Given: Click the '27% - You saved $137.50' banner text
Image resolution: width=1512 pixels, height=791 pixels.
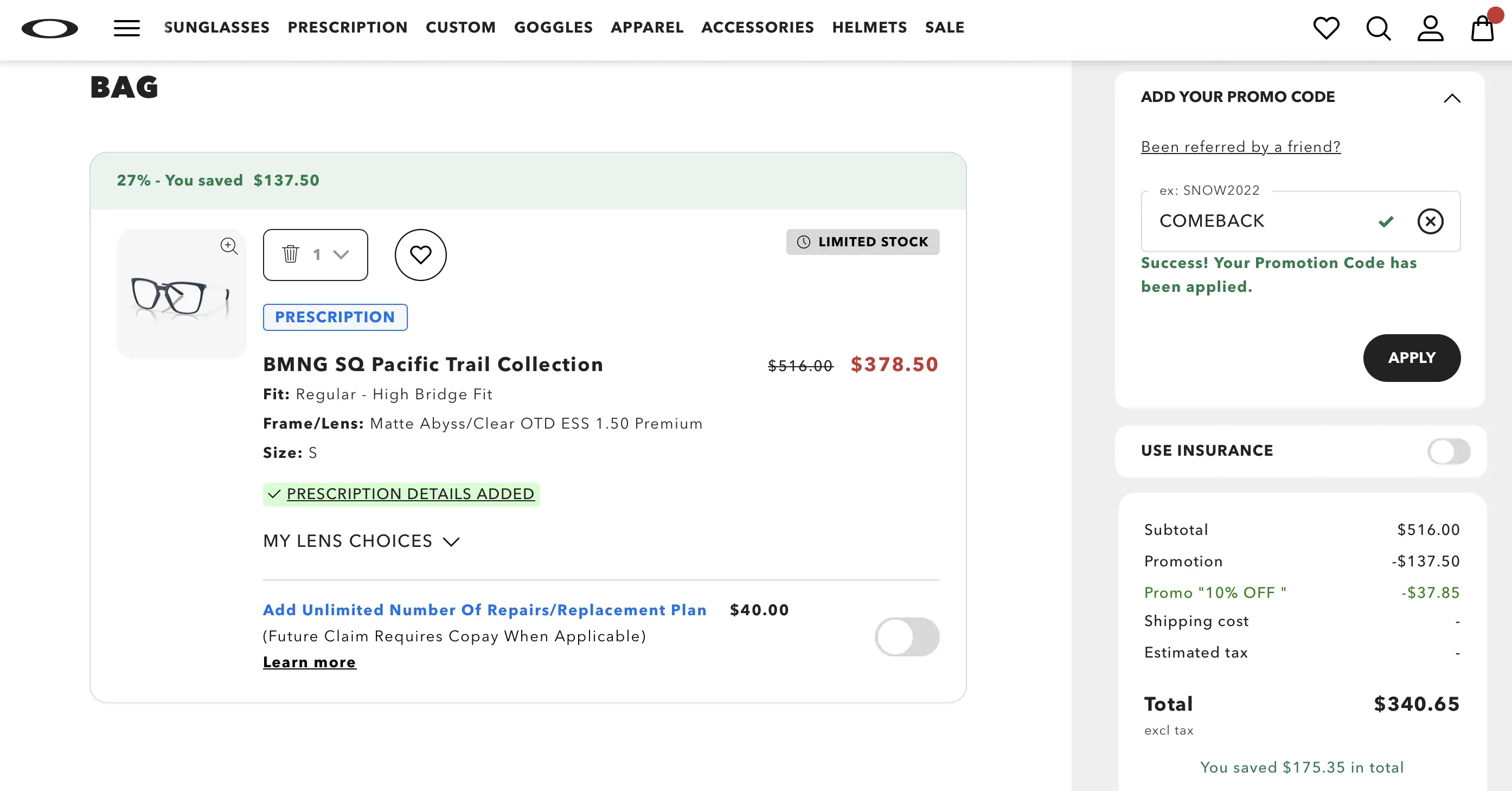Looking at the screenshot, I should 218,180.
